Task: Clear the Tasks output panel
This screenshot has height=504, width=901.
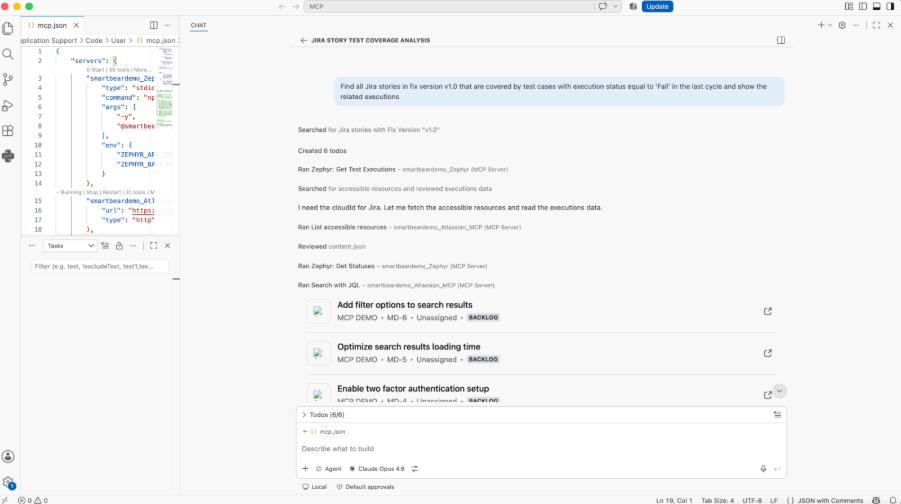Action: (105, 246)
